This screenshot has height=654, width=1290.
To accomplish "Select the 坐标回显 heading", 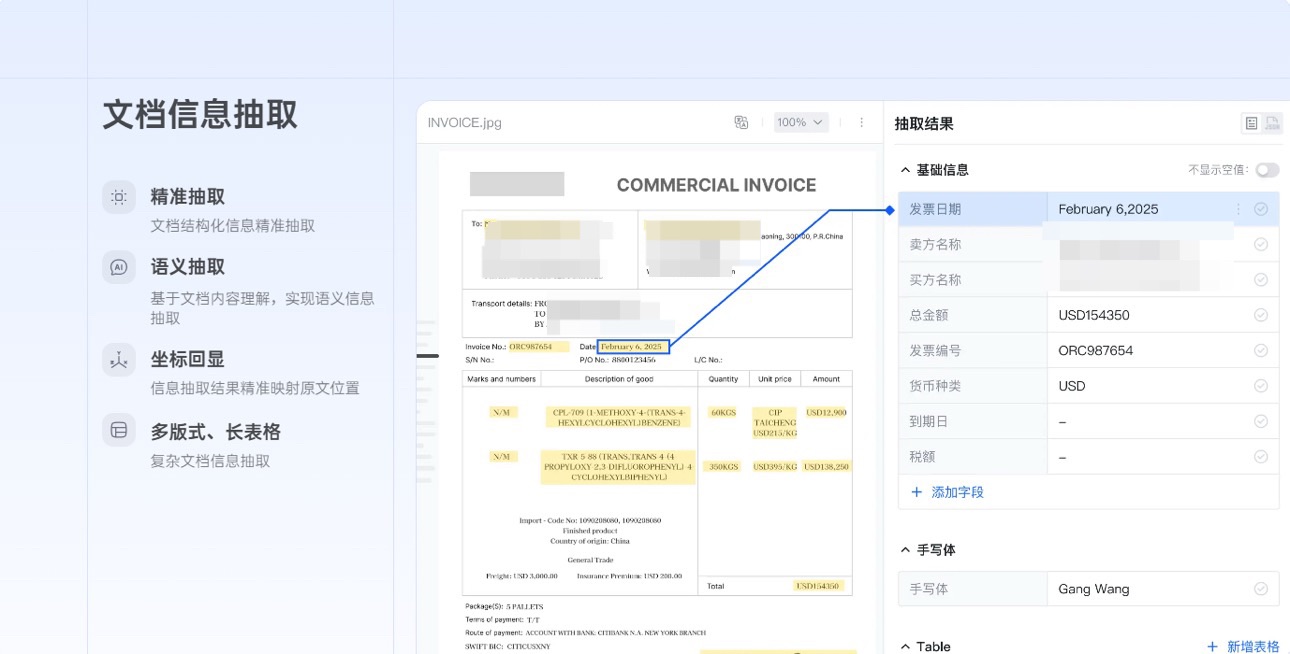I will pyautogui.click(x=188, y=360).
